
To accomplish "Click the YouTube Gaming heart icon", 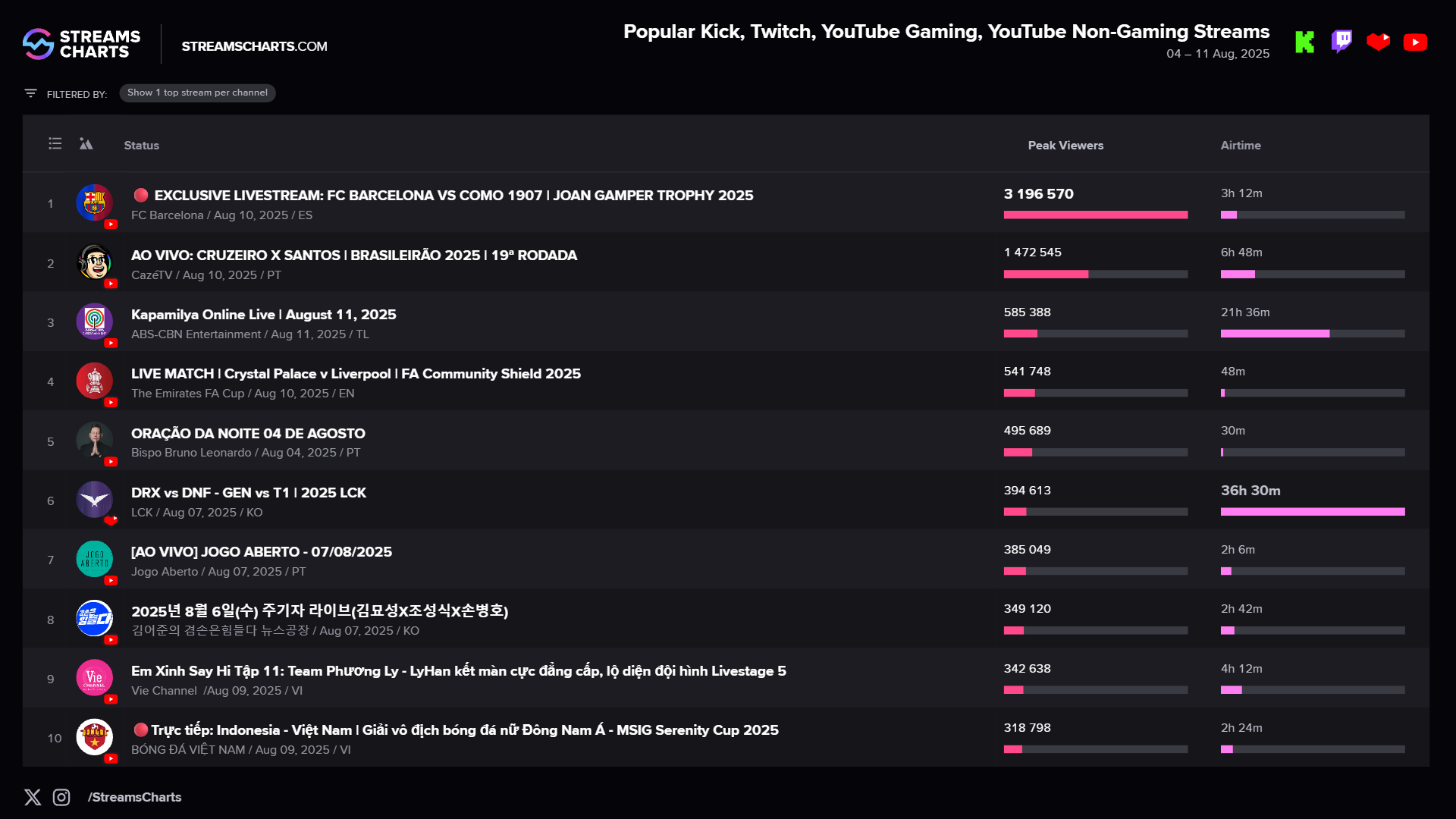I will coord(1379,42).
